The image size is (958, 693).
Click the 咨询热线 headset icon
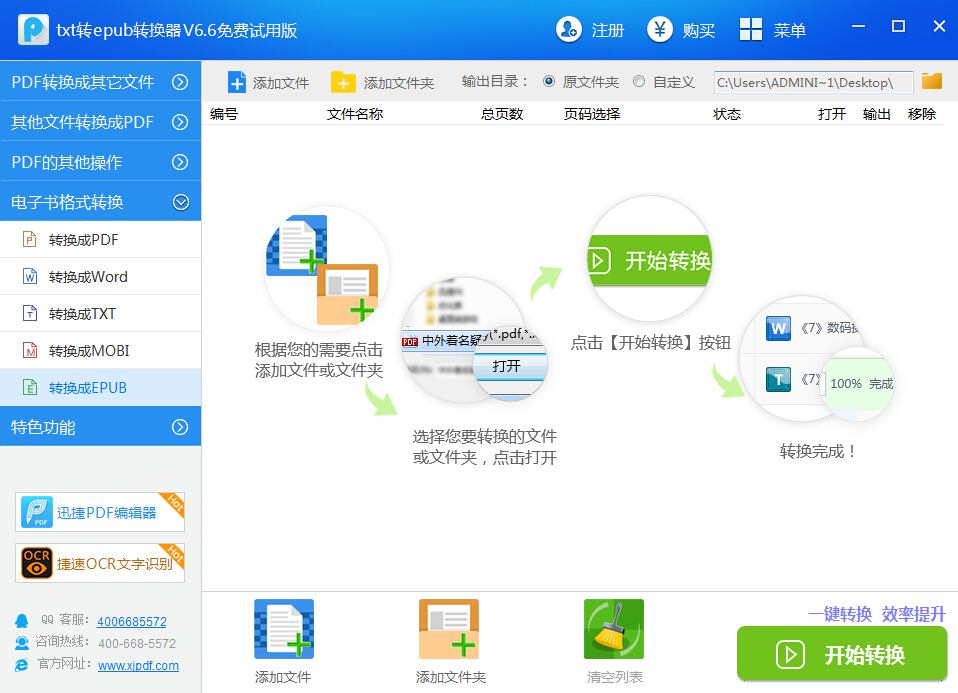pos(21,642)
